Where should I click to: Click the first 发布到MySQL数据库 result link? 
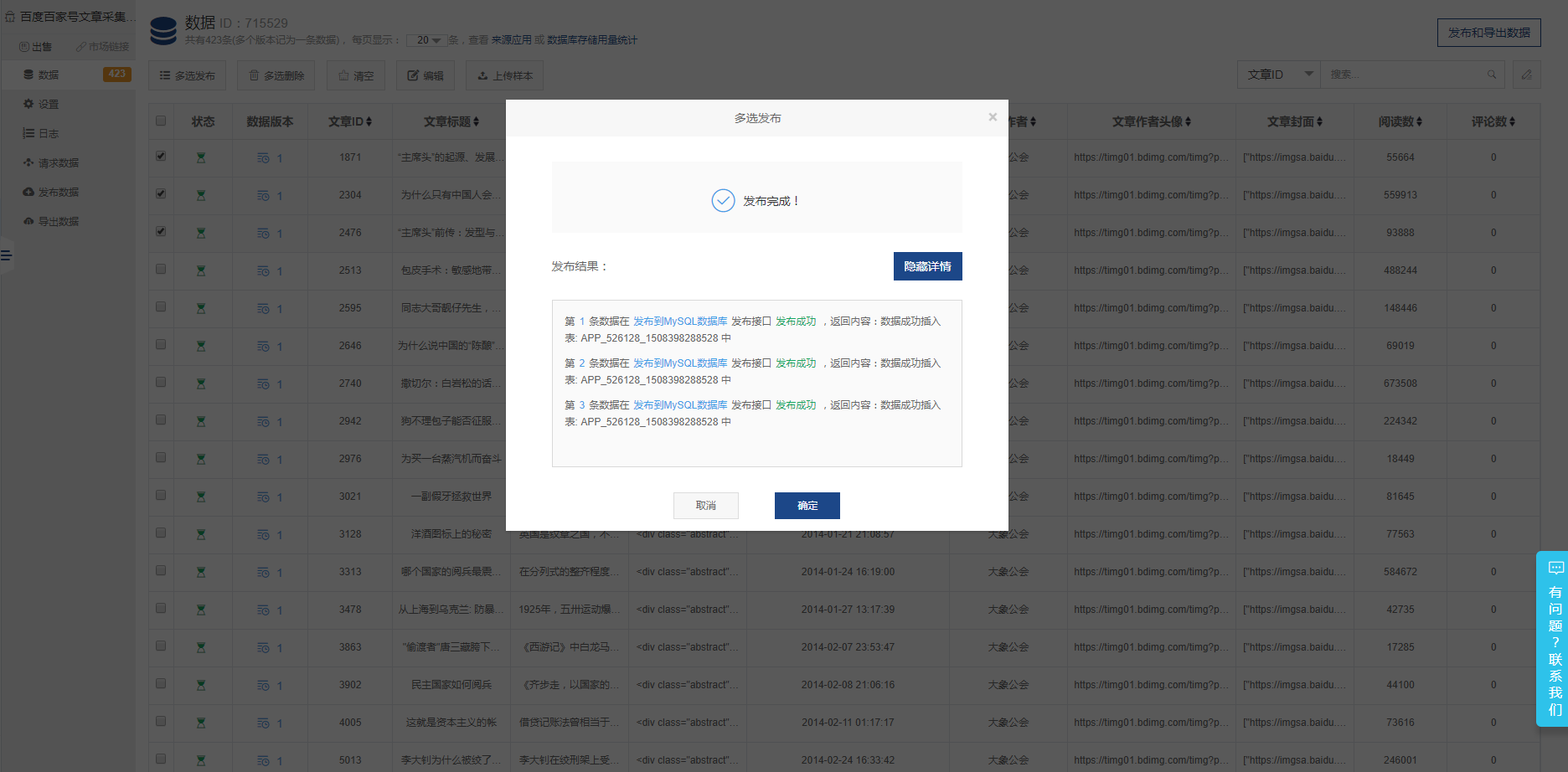click(680, 322)
